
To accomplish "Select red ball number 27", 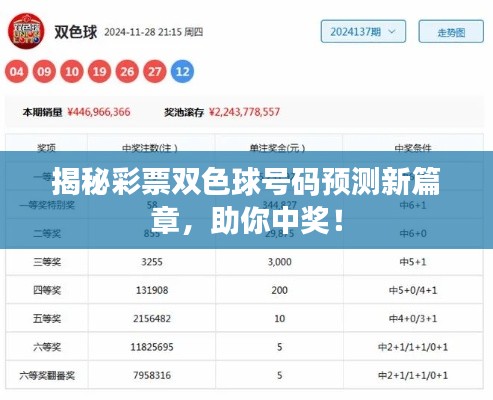I will pos(155,71).
